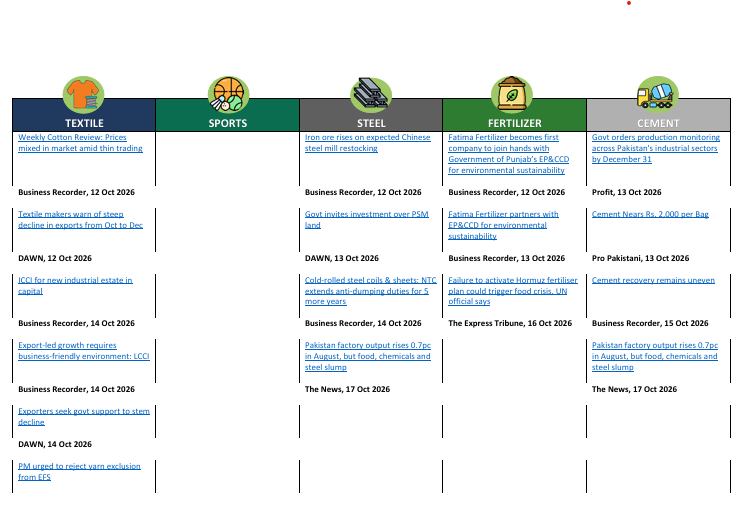Viewport: 748px width, 520px height.
Task: Click the fertilizer bag icon
Action: 512,94
